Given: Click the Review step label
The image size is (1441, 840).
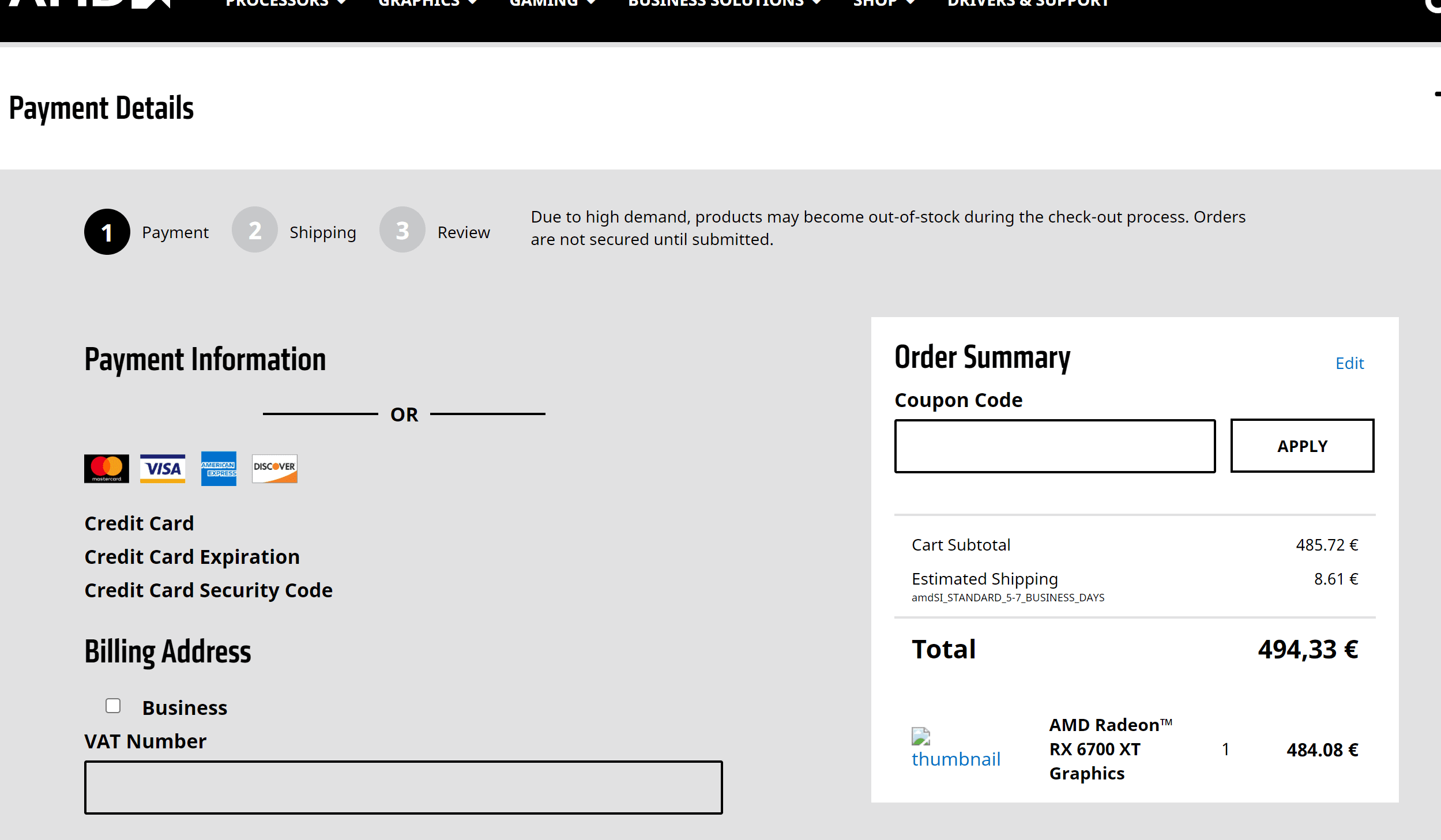Looking at the screenshot, I should [464, 232].
